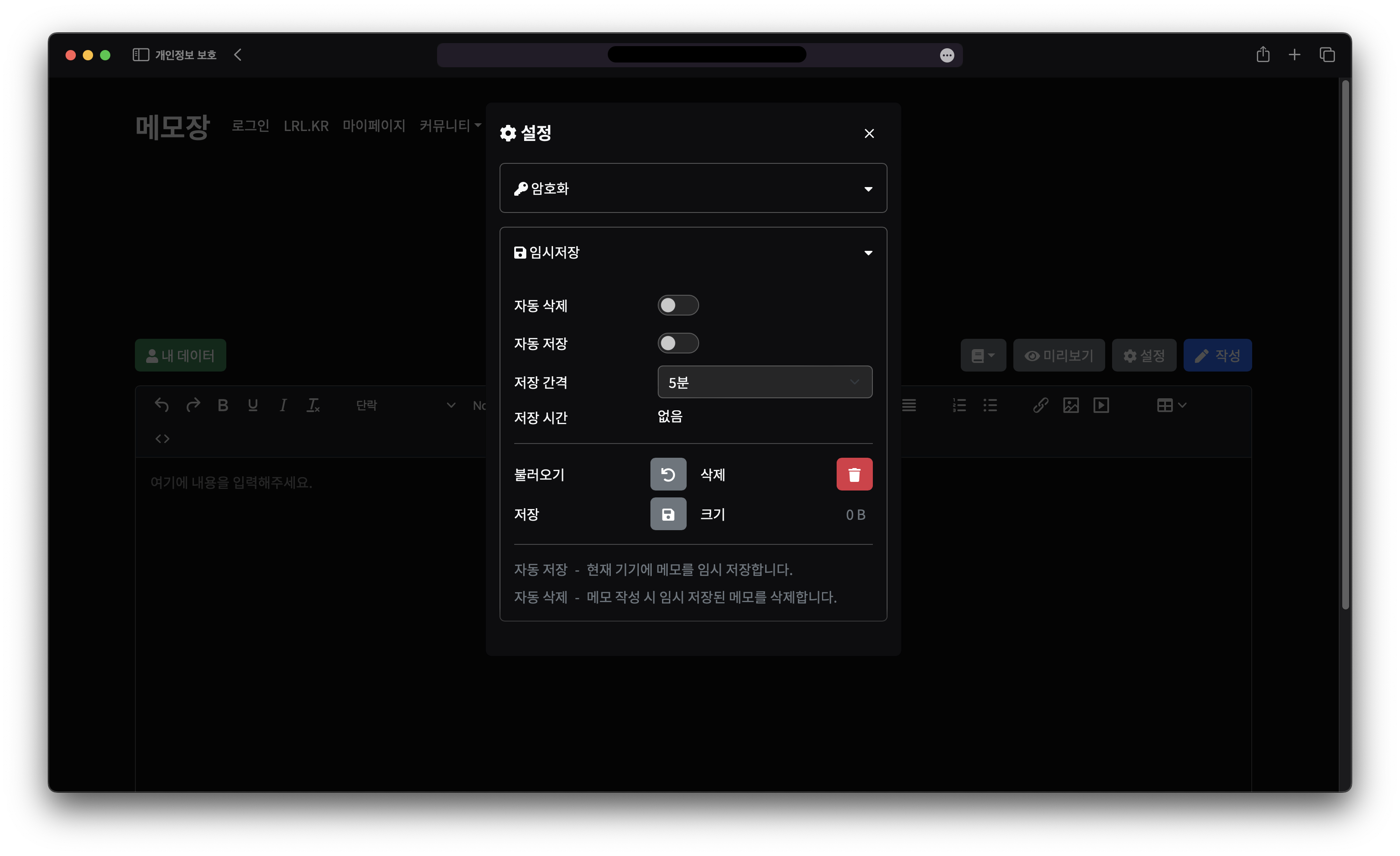Screen dimensions: 1400x856
Task: Click the blue 작성 button
Action: tap(1217, 355)
